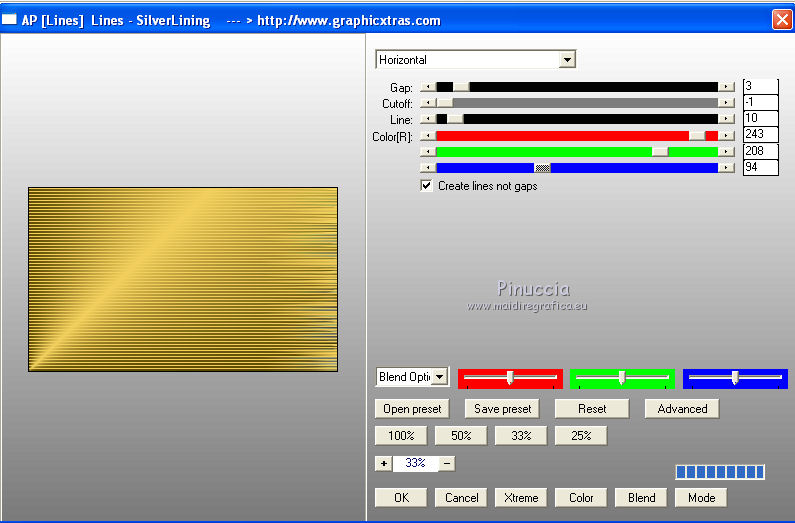This screenshot has height=523, width=795.
Task: Zoom in with the plus button
Action: [384, 463]
